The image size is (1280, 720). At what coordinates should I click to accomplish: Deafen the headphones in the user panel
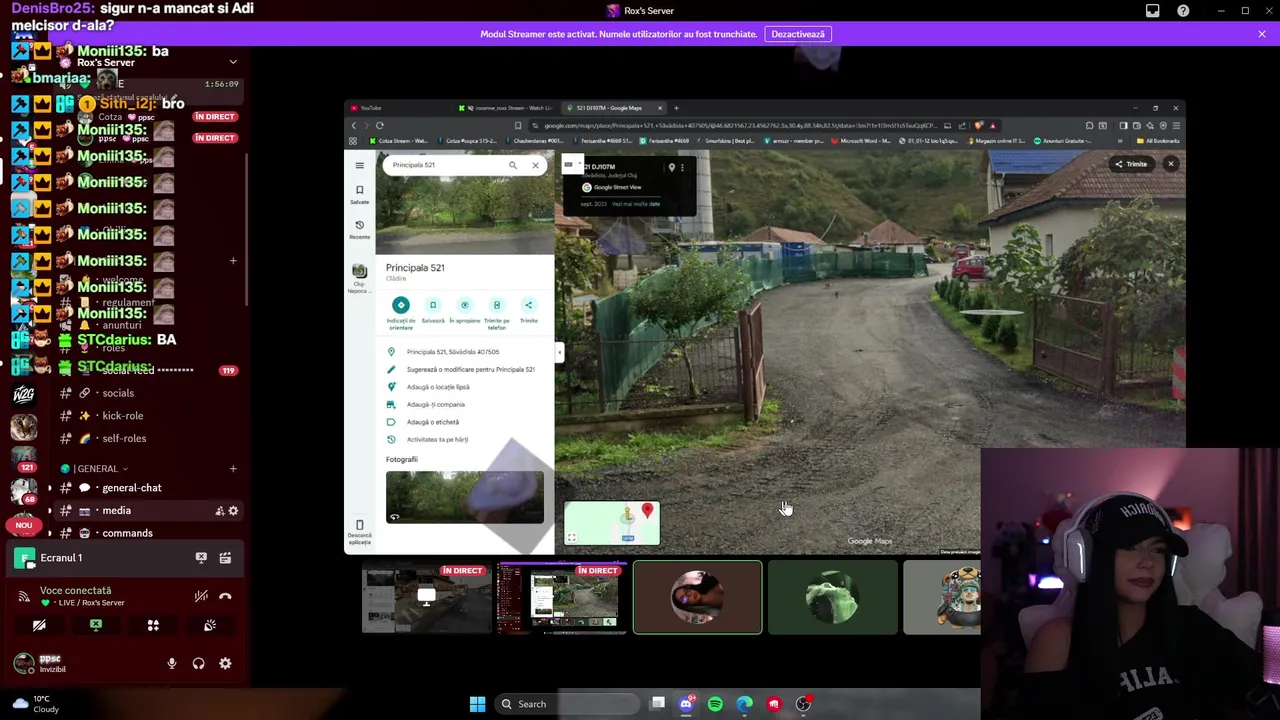pos(198,663)
